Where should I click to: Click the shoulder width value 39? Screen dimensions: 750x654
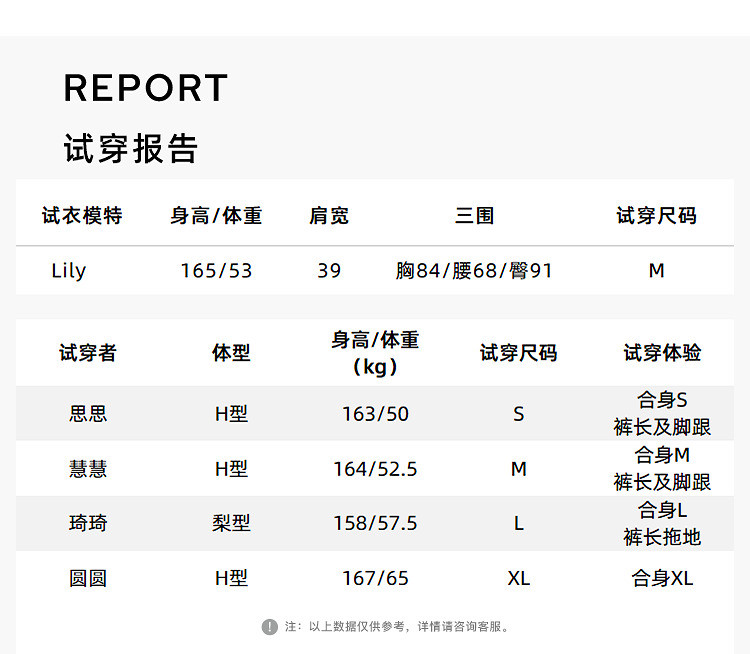(329, 271)
